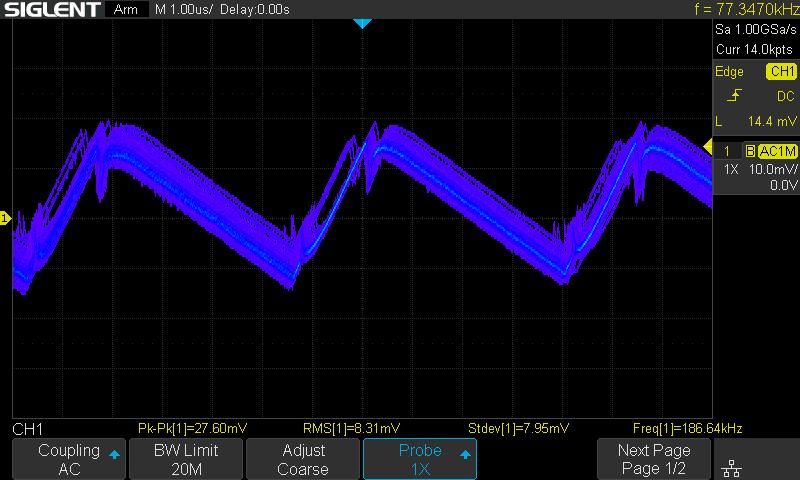Click the M 1.00us/ timebase readout
Viewport: 800px width, 480px height.
pyautogui.click(x=184, y=9)
